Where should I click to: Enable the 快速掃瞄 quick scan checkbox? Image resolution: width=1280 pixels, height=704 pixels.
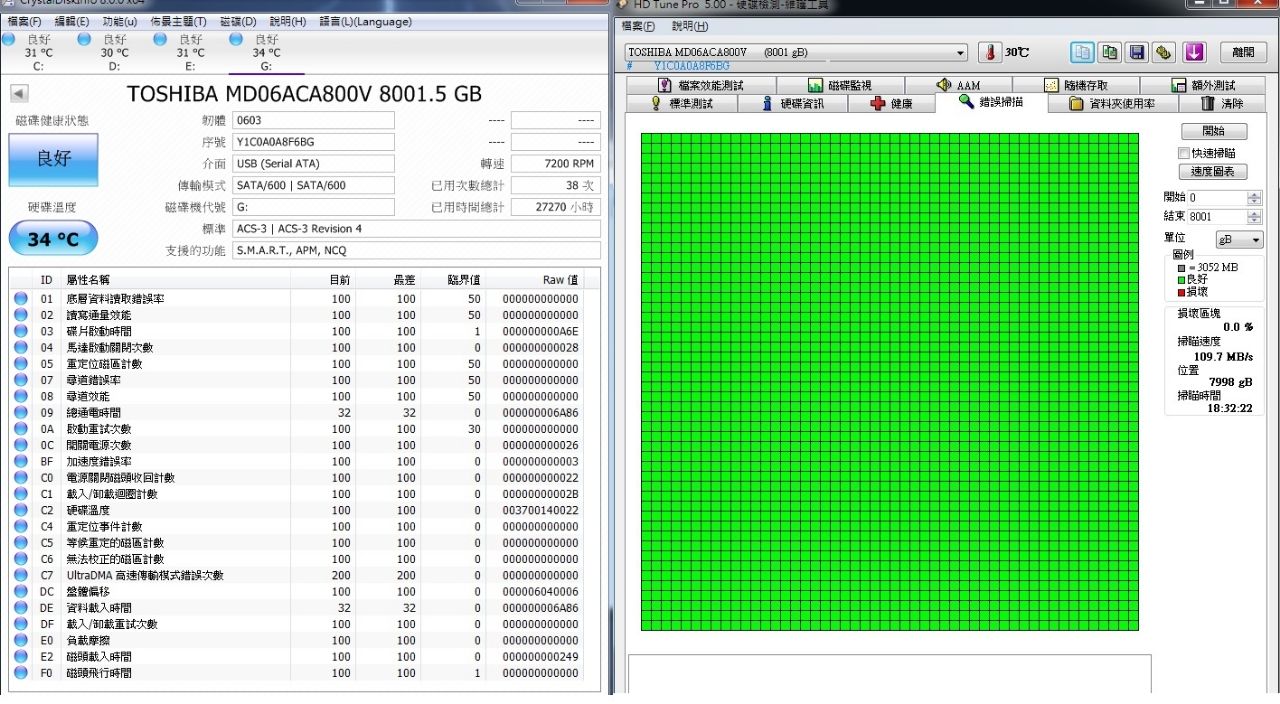[1184, 153]
